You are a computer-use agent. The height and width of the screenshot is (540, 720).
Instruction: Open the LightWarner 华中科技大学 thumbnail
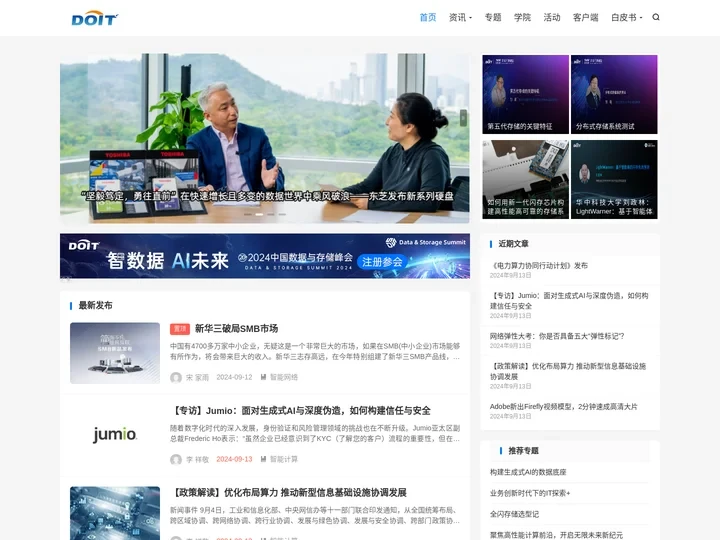click(x=614, y=180)
